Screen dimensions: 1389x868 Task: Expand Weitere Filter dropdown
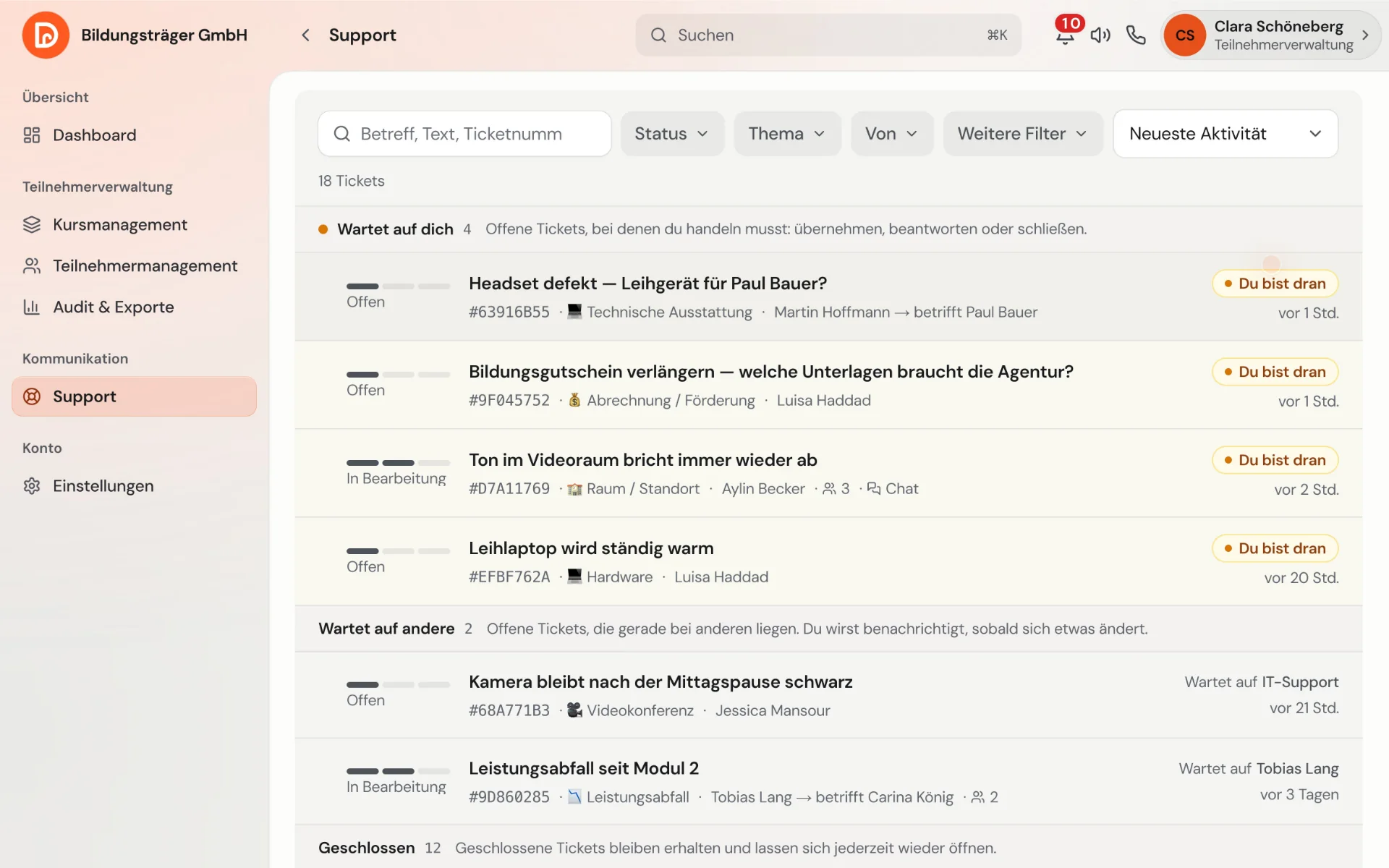1023,134
